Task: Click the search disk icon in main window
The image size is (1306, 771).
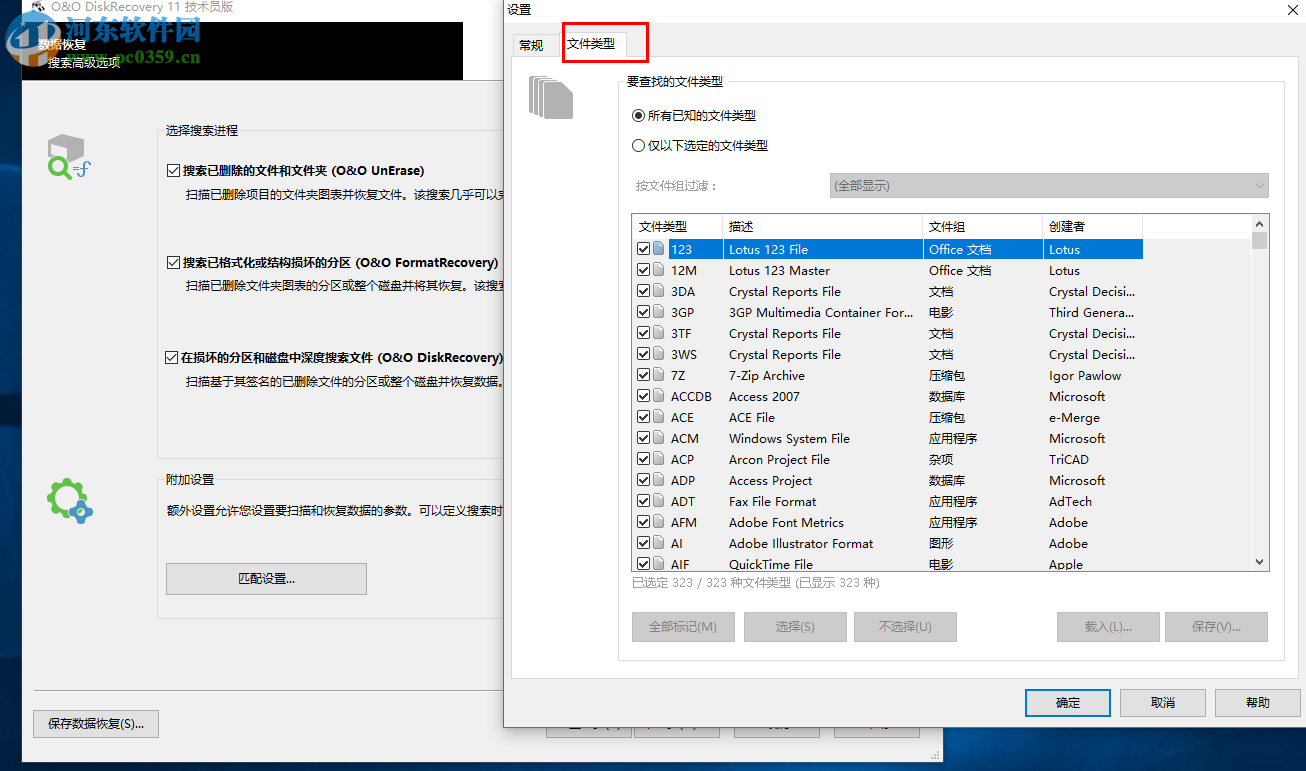Action: [x=68, y=158]
